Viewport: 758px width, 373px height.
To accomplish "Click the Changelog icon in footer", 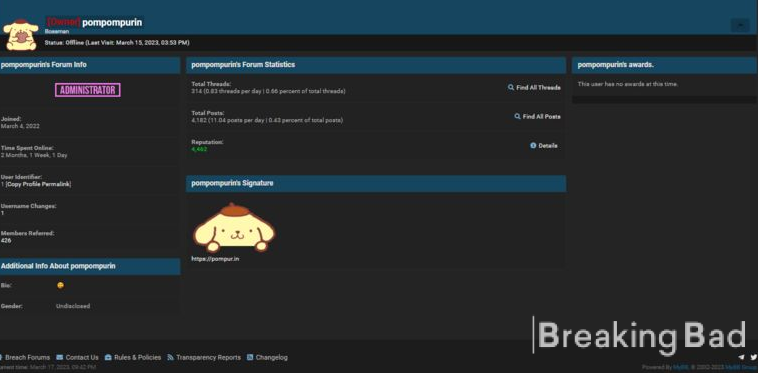I will pos(250,358).
